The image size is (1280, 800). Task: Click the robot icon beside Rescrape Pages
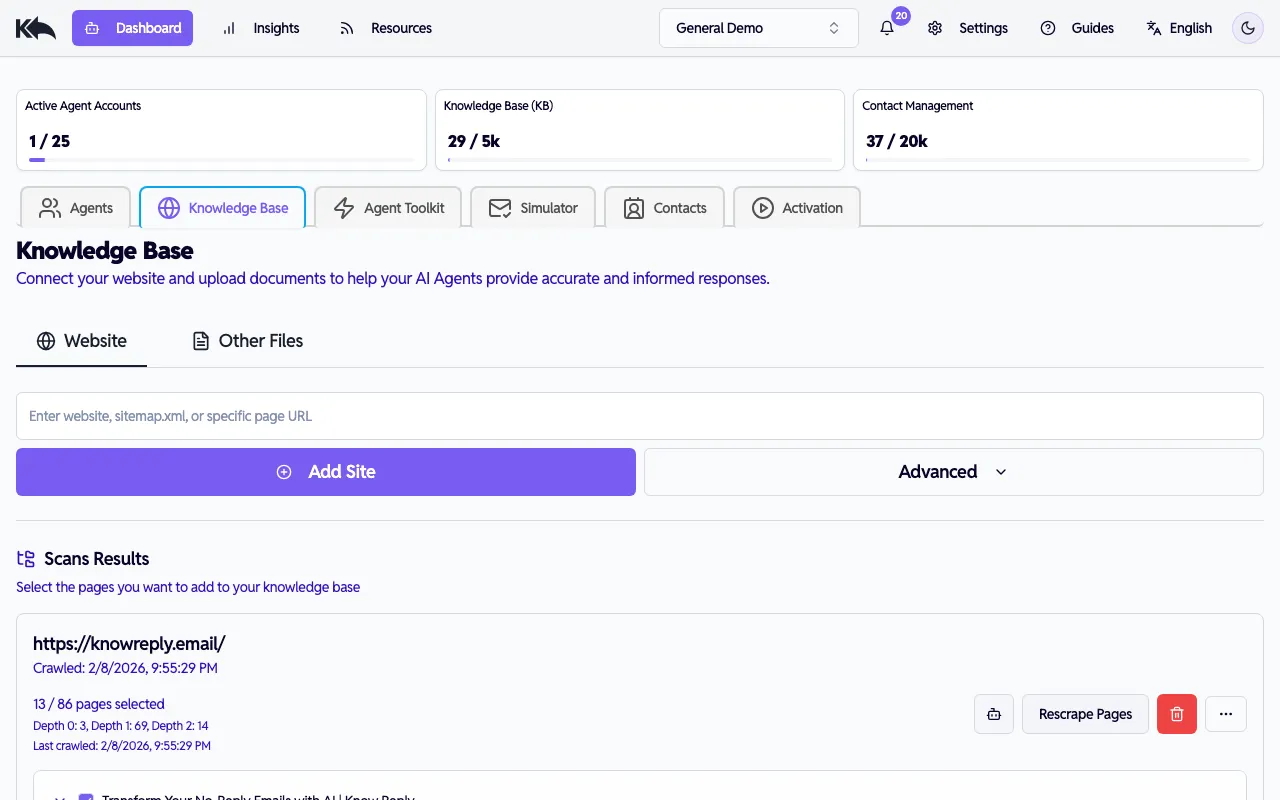click(x=993, y=714)
